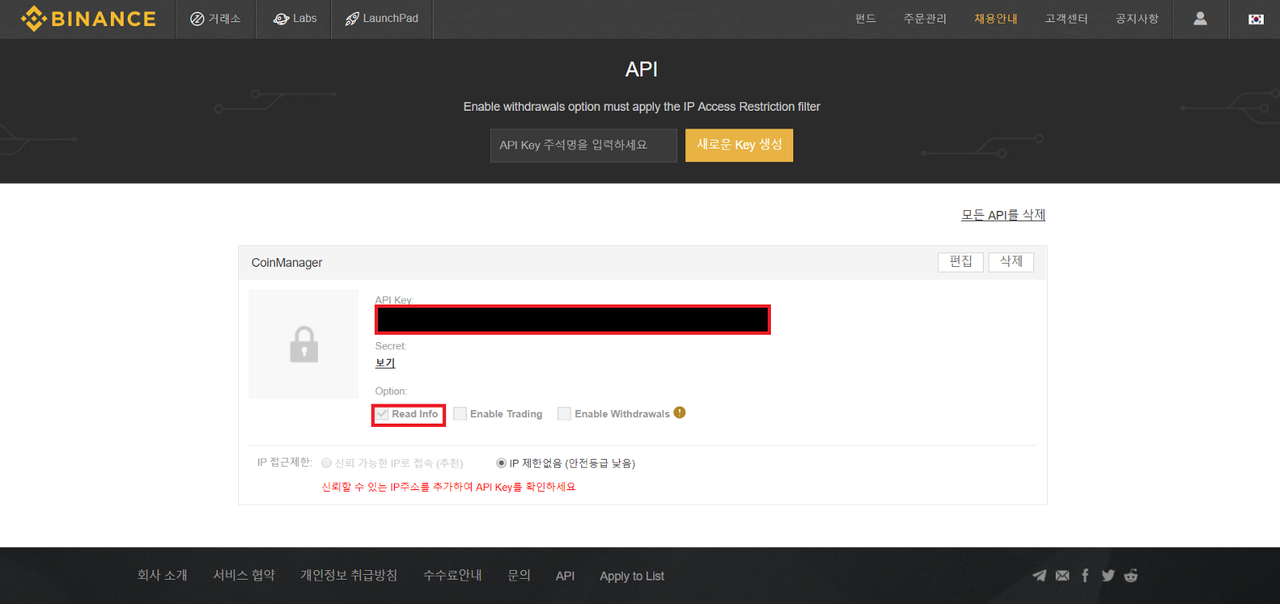Open the 고객센터 menu item
The width and height of the screenshot is (1280, 604).
[1066, 19]
